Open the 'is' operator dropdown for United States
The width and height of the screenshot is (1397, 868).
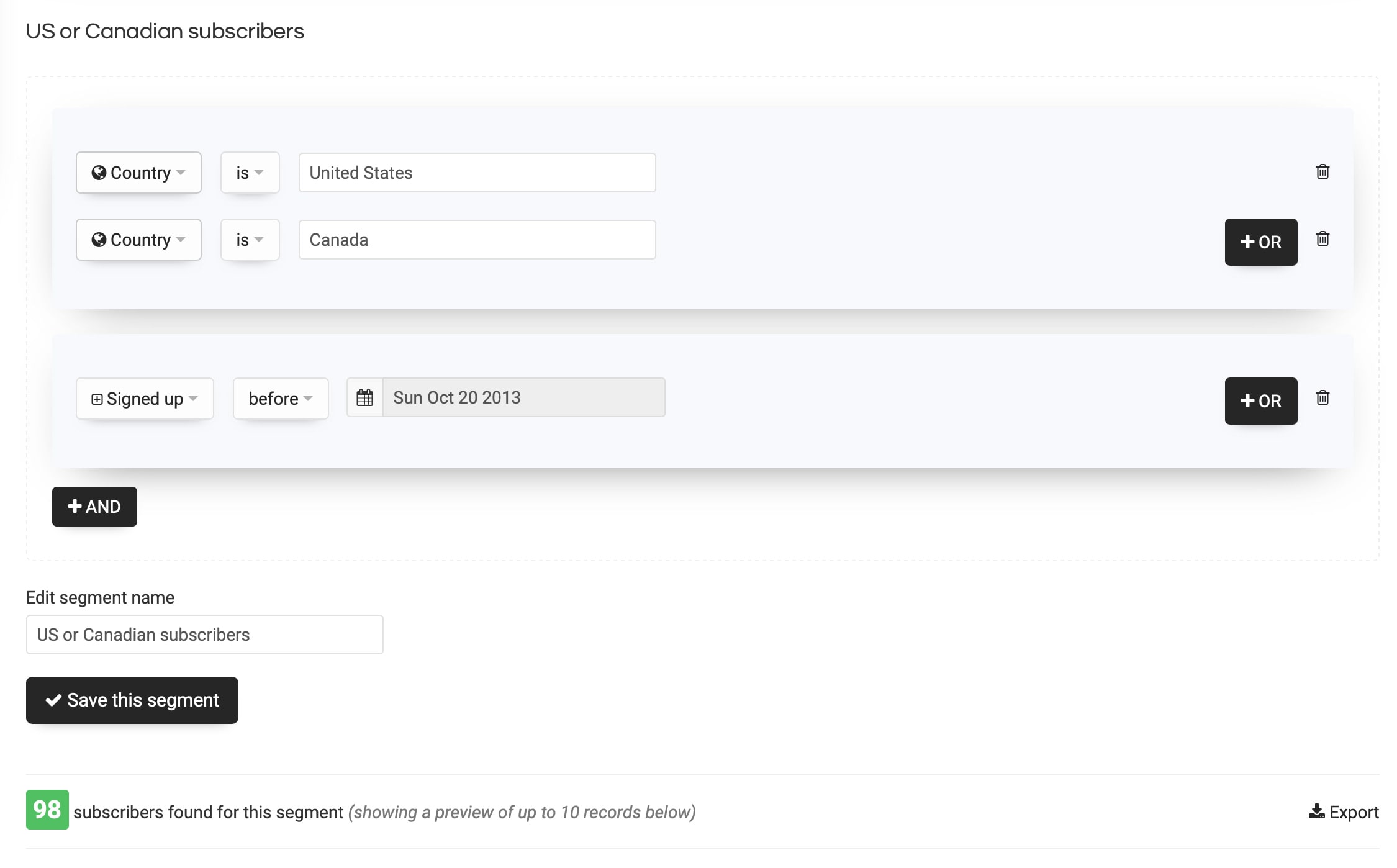250,173
